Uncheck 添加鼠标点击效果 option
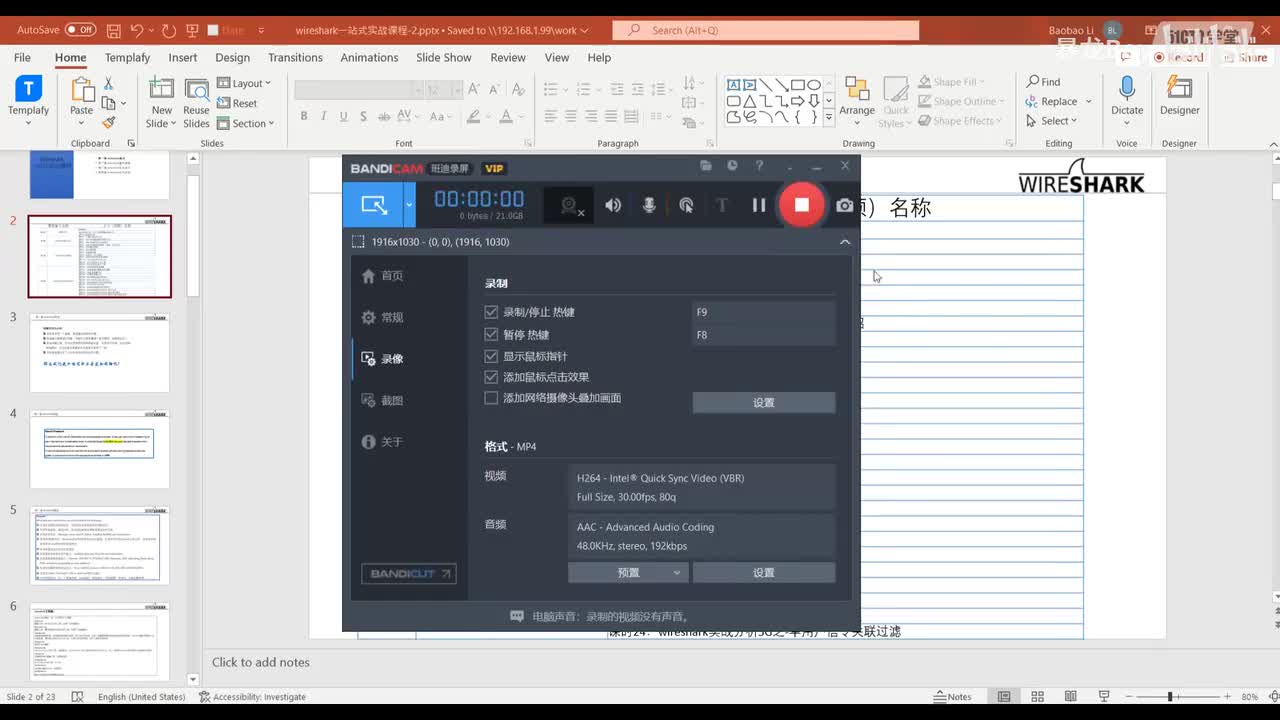Screen dimensions: 1280x720 coord(491,377)
